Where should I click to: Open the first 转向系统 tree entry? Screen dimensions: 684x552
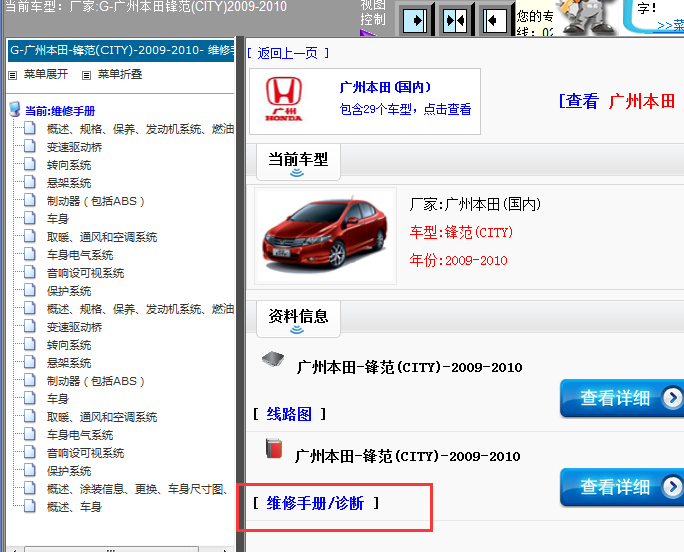(x=69, y=165)
